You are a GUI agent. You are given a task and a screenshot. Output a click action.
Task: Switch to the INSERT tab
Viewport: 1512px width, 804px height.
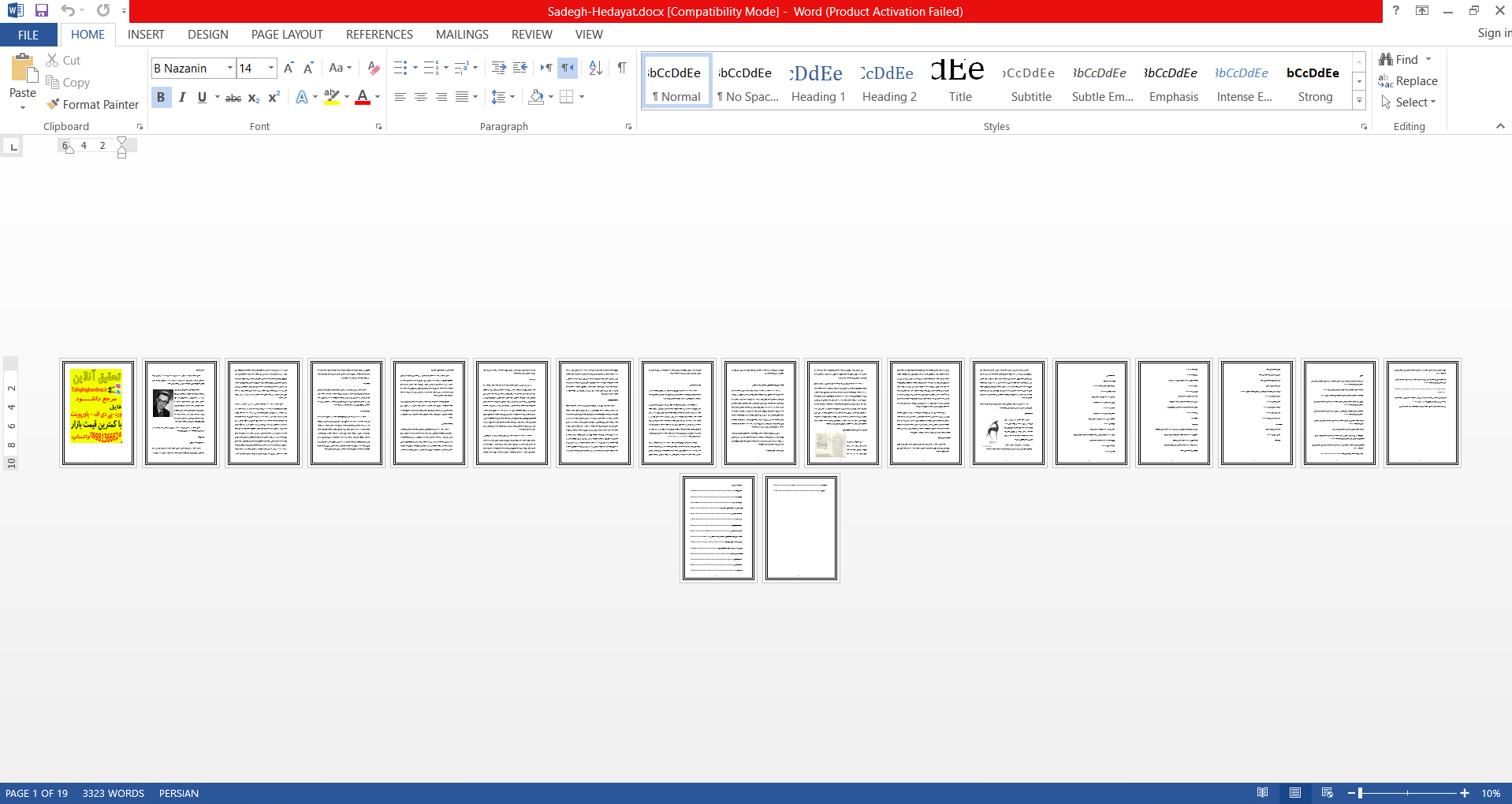point(146,35)
